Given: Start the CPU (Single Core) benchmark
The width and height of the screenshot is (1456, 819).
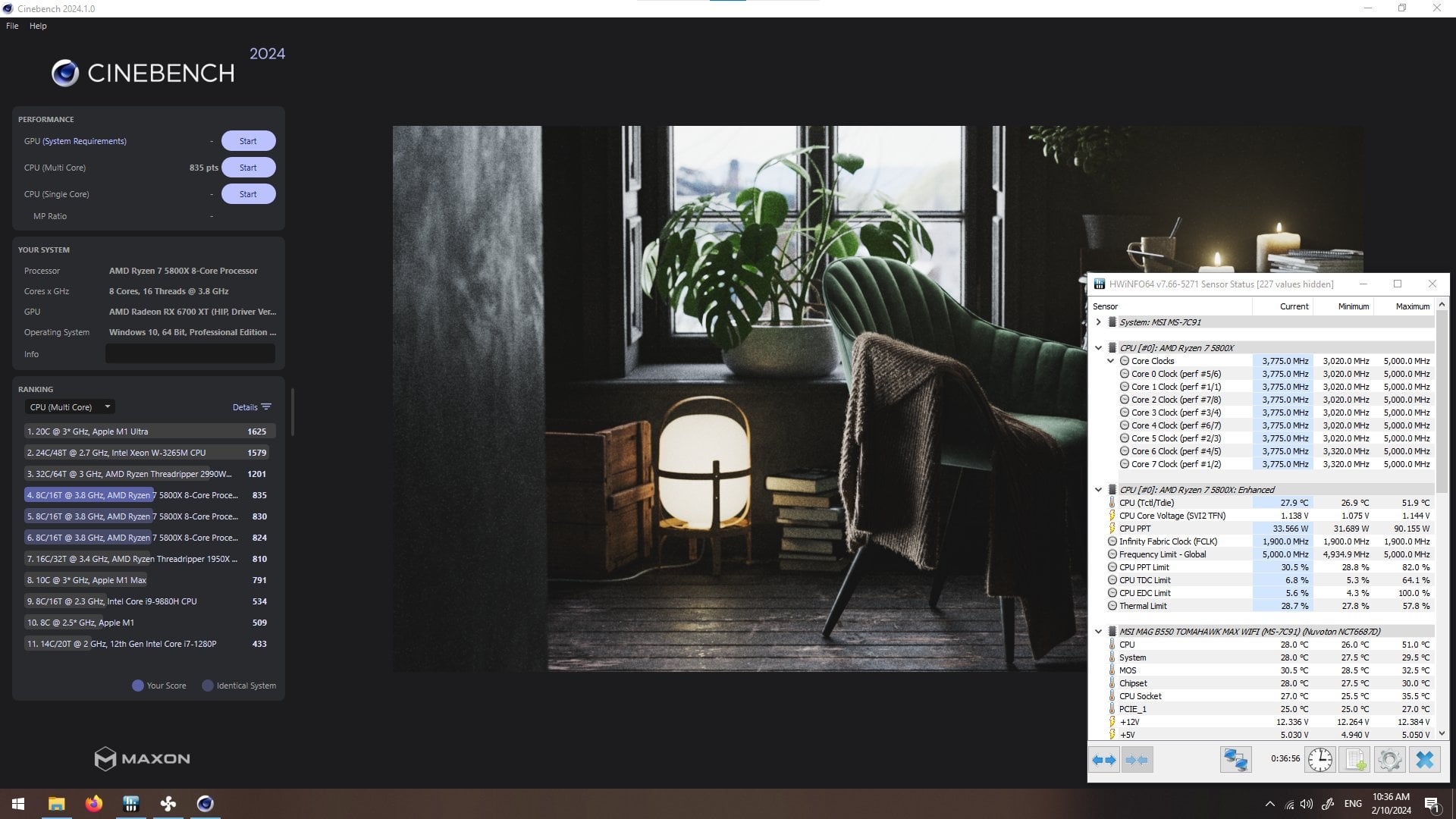Looking at the screenshot, I should [x=248, y=194].
